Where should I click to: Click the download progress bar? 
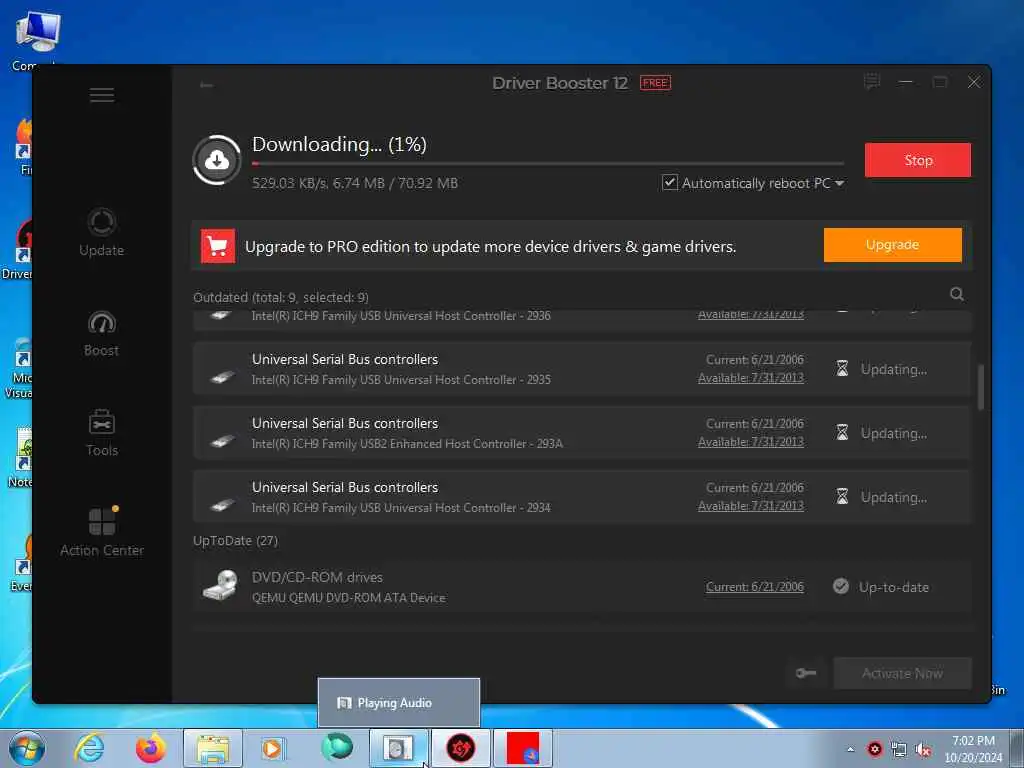tap(548, 163)
